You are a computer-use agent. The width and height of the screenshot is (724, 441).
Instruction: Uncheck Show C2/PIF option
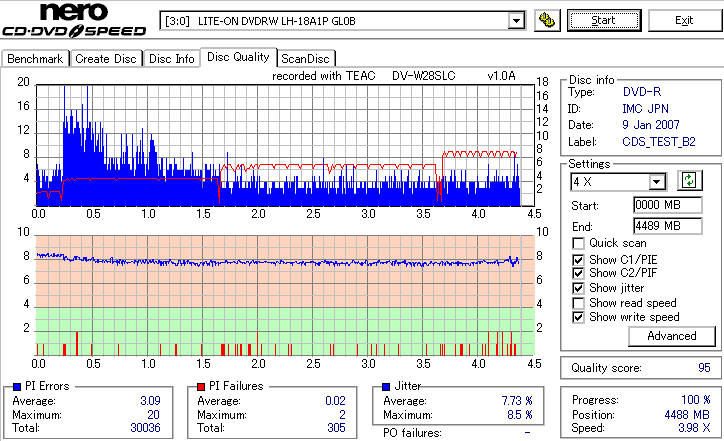tap(578, 273)
